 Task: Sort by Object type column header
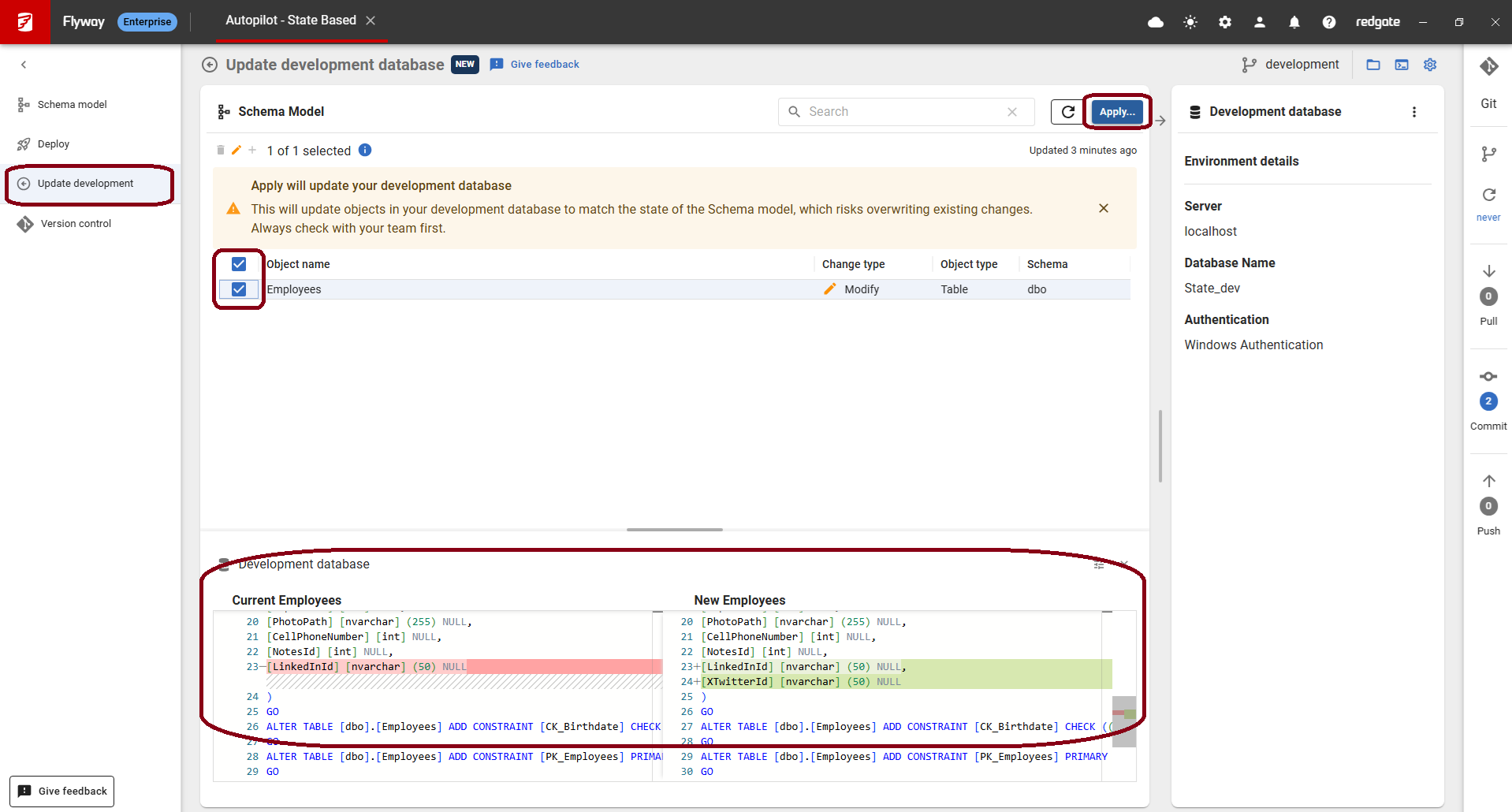click(x=969, y=264)
